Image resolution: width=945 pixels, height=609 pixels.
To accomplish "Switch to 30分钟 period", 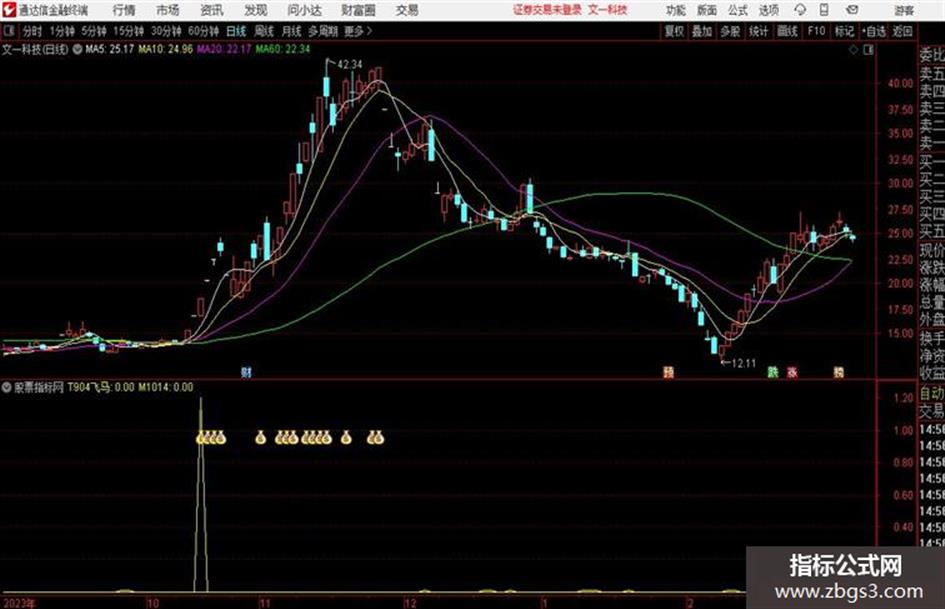I will pos(166,31).
